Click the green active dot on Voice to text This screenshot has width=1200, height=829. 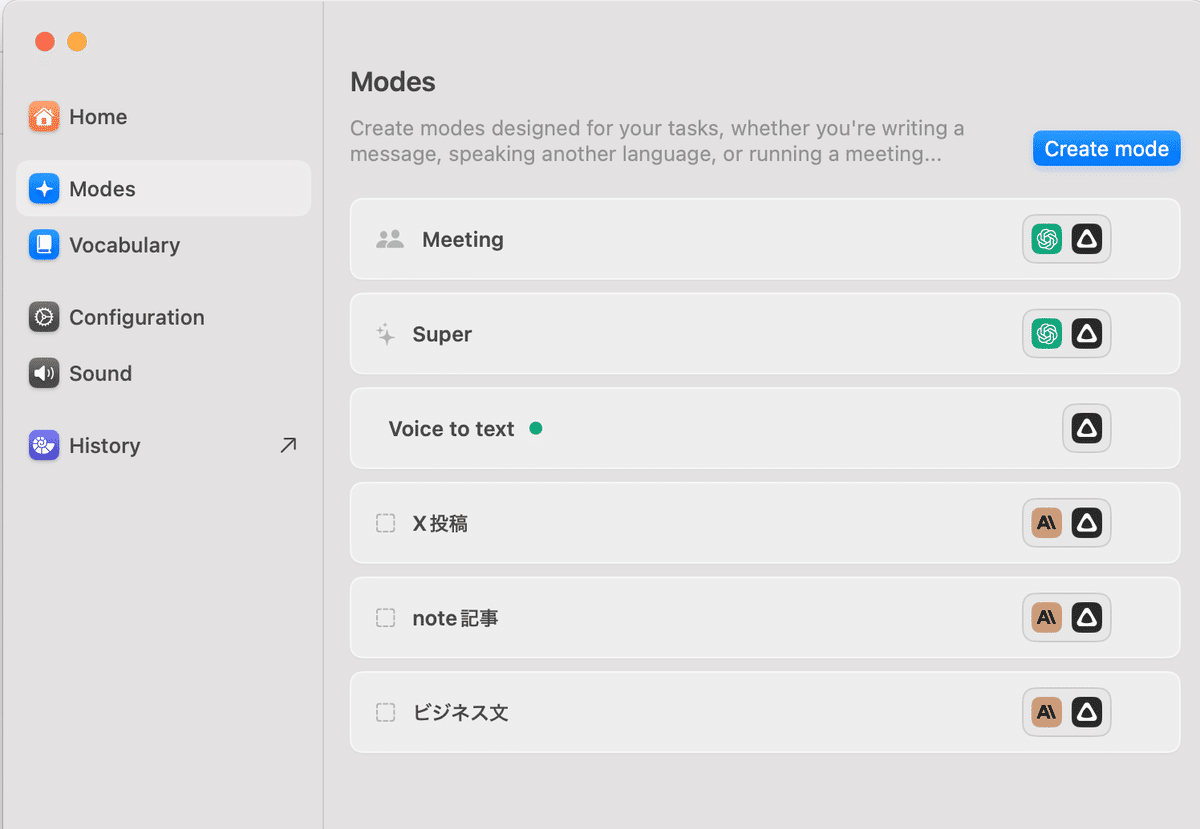536,429
